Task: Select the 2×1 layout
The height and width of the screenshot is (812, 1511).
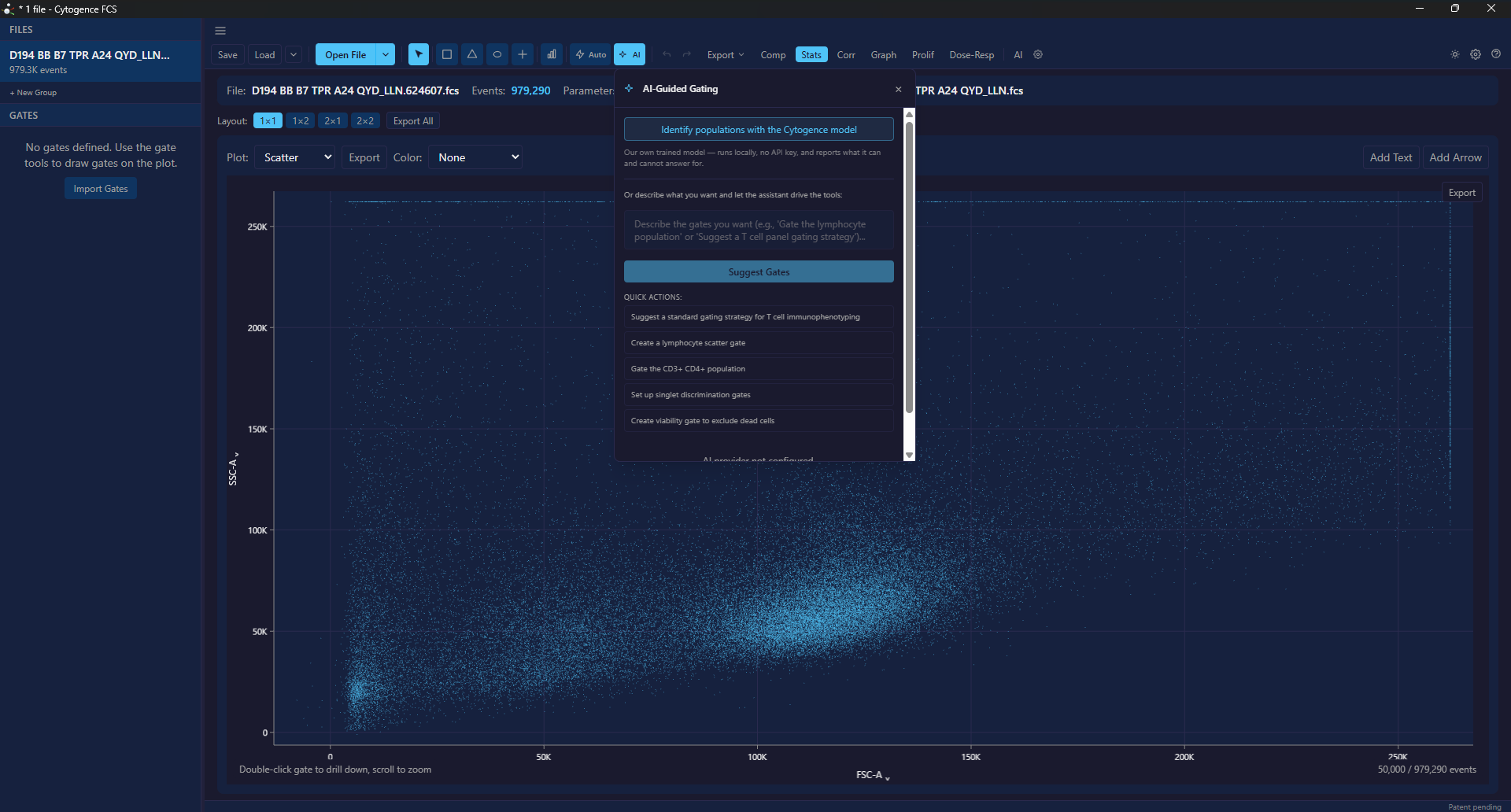Action: [333, 120]
